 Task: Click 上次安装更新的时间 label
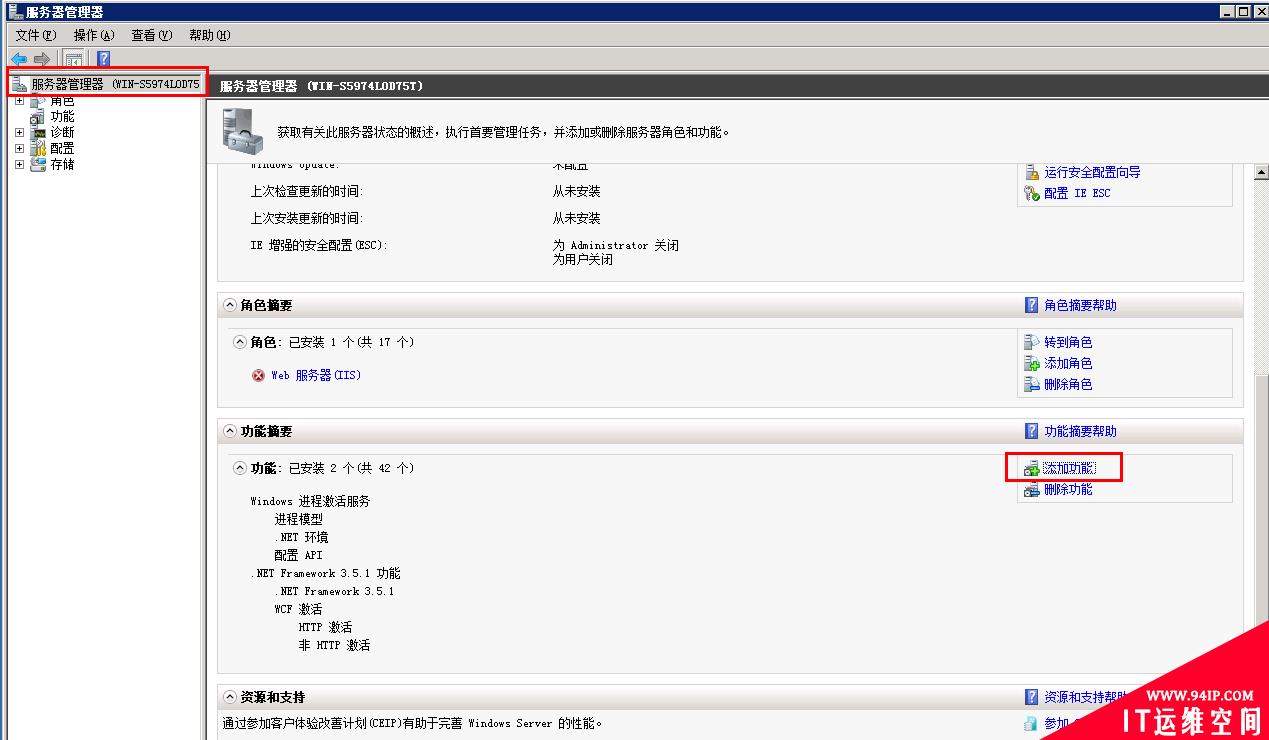[306, 218]
